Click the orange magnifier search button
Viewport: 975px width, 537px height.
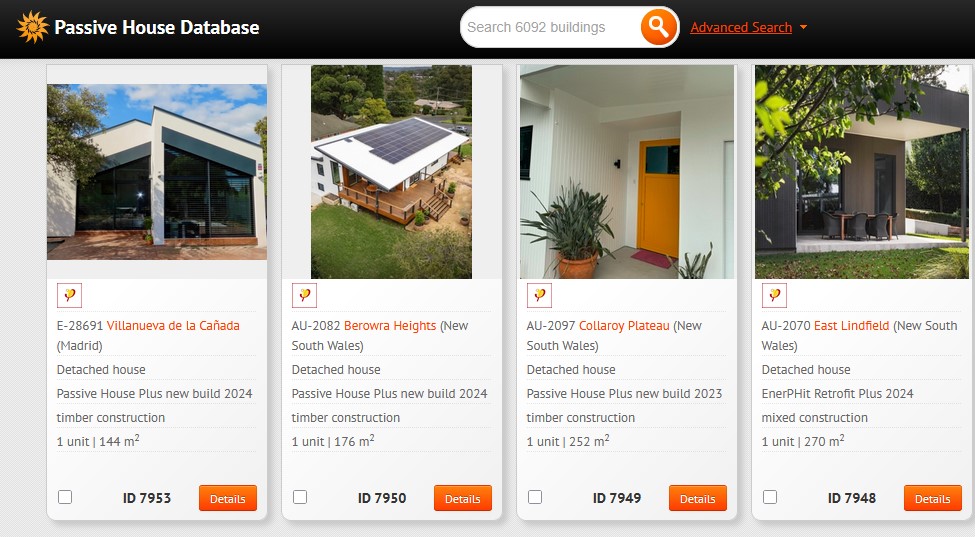tap(658, 27)
